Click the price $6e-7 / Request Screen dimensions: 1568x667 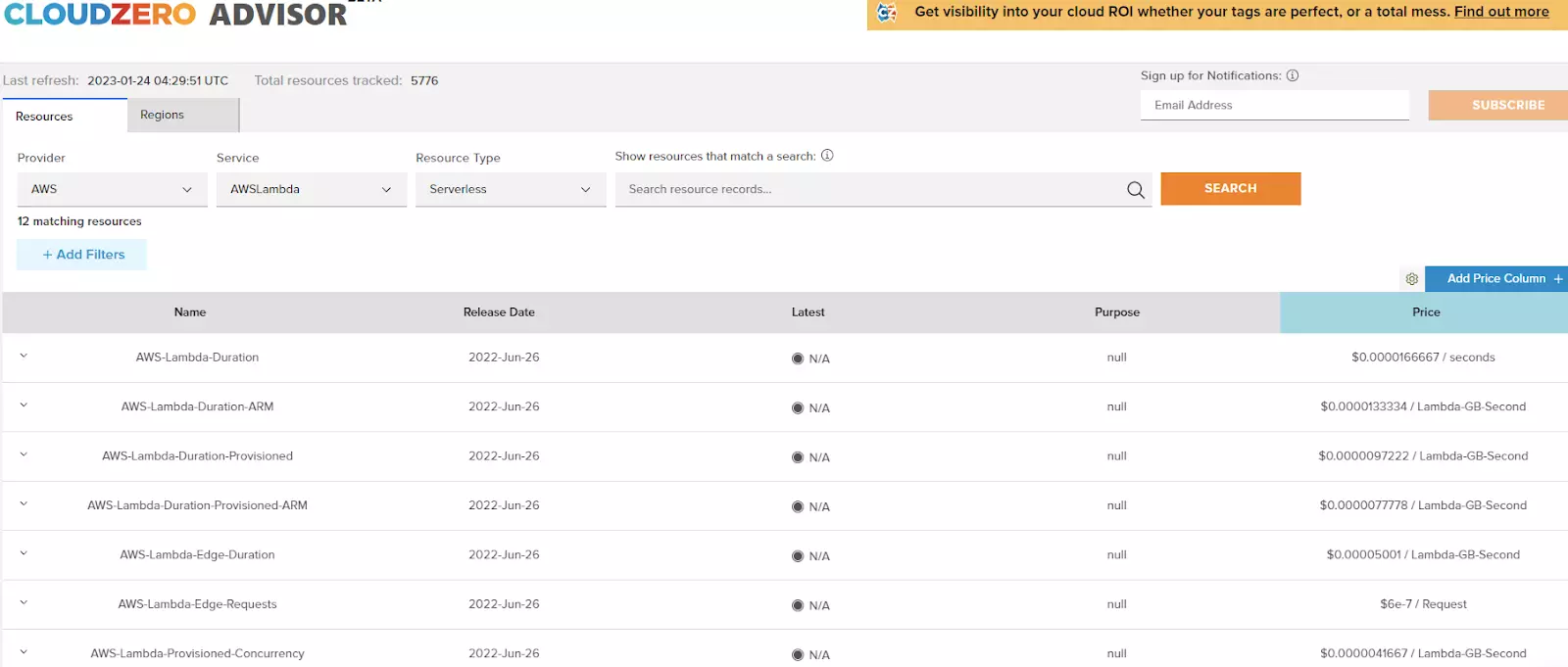tap(1423, 604)
